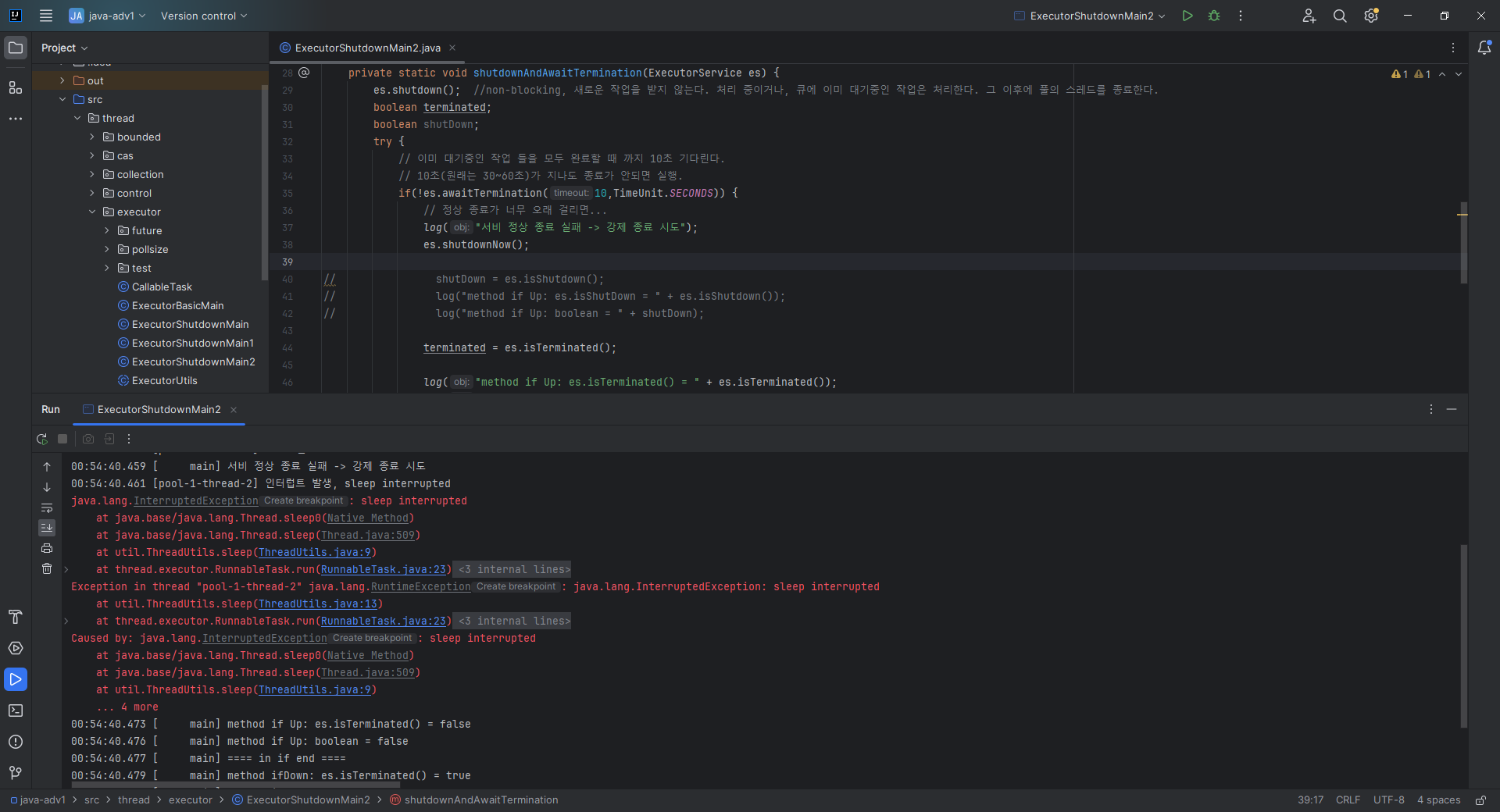Open more run actions in title bar
Screen dimensions: 1500x812
pos(1241,16)
